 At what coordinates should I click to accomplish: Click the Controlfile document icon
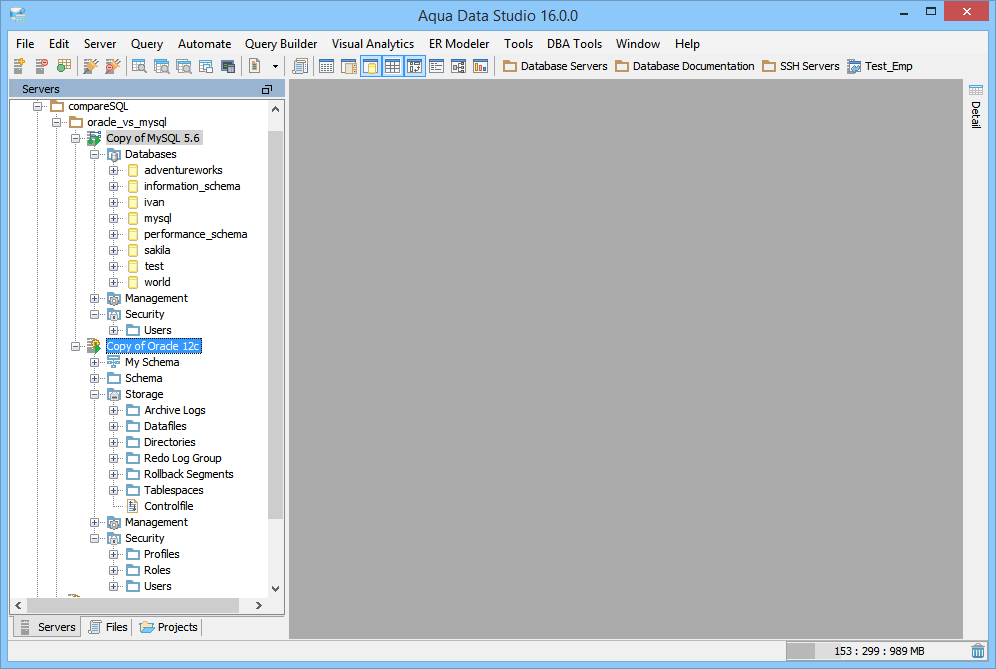[133, 506]
